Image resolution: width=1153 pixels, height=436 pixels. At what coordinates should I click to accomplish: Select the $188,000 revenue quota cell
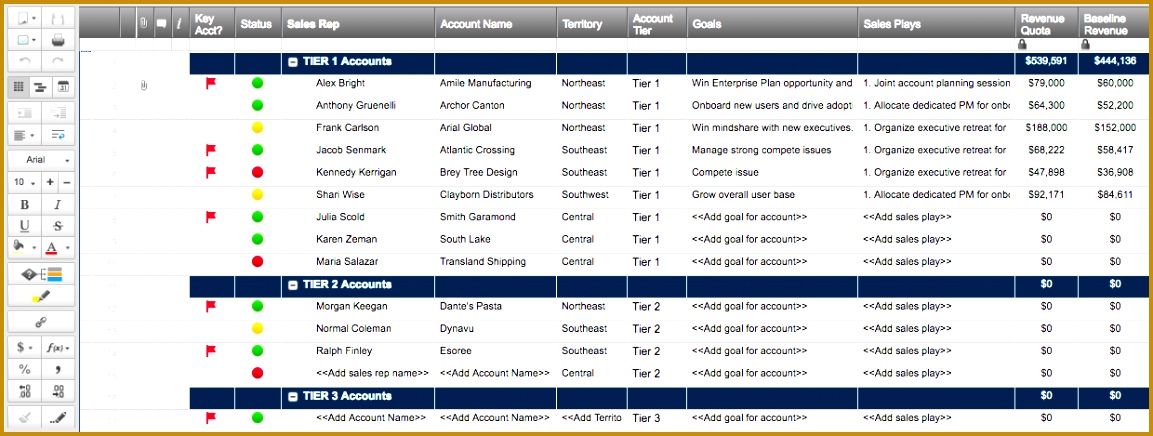(1046, 128)
